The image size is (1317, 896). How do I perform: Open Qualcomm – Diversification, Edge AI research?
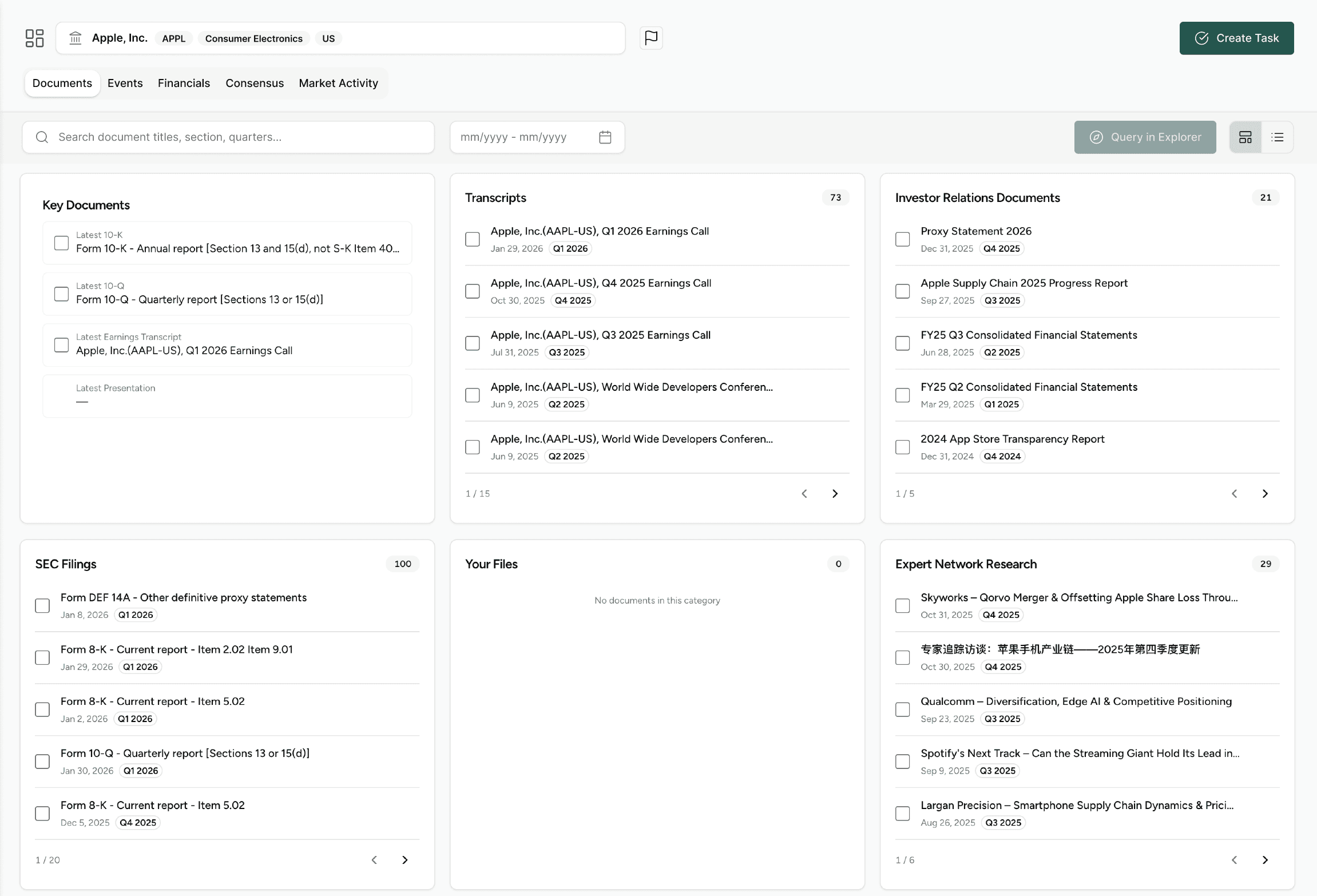click(1076, 701)
